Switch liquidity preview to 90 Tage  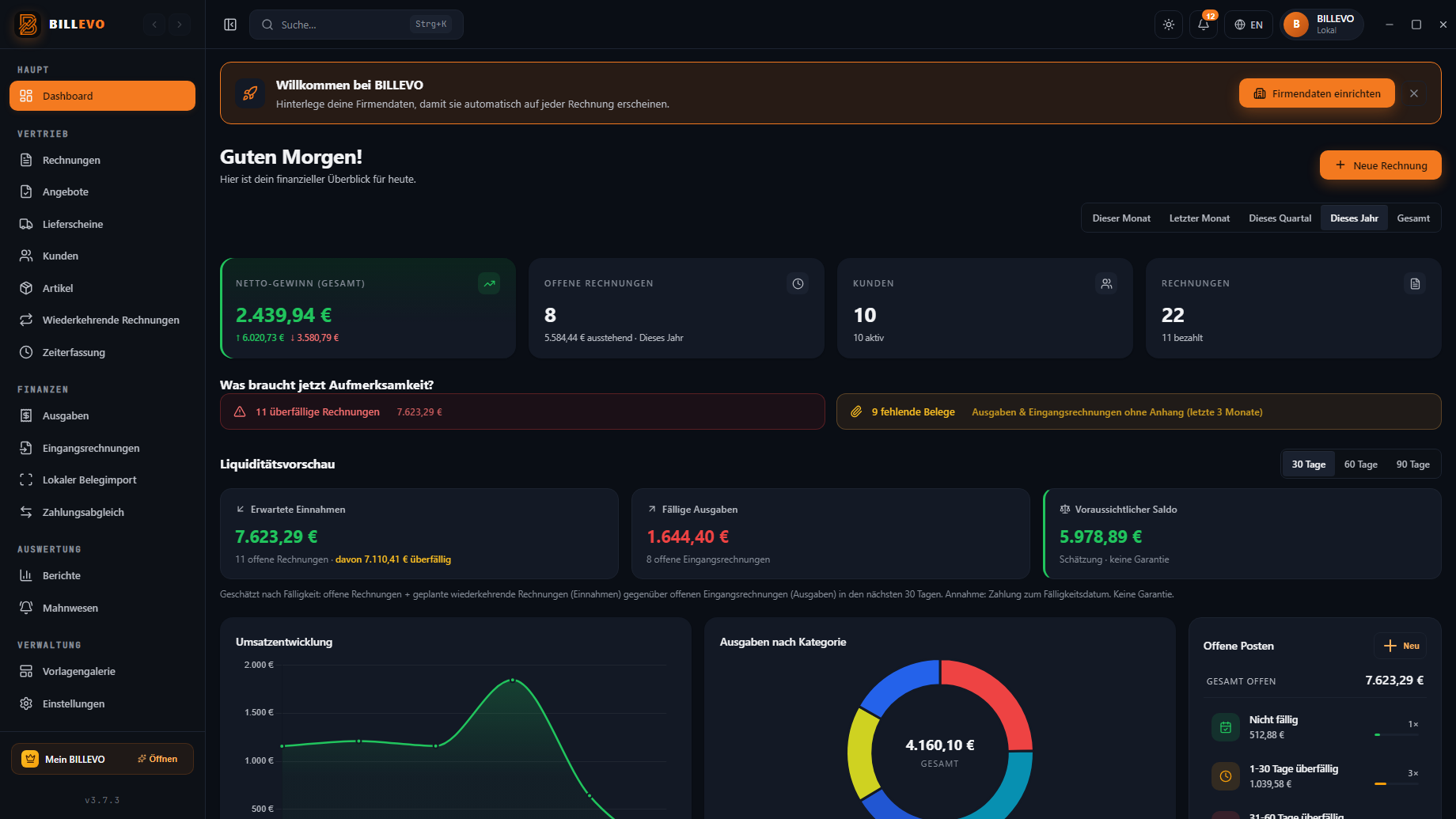[x=1412, y=464]
